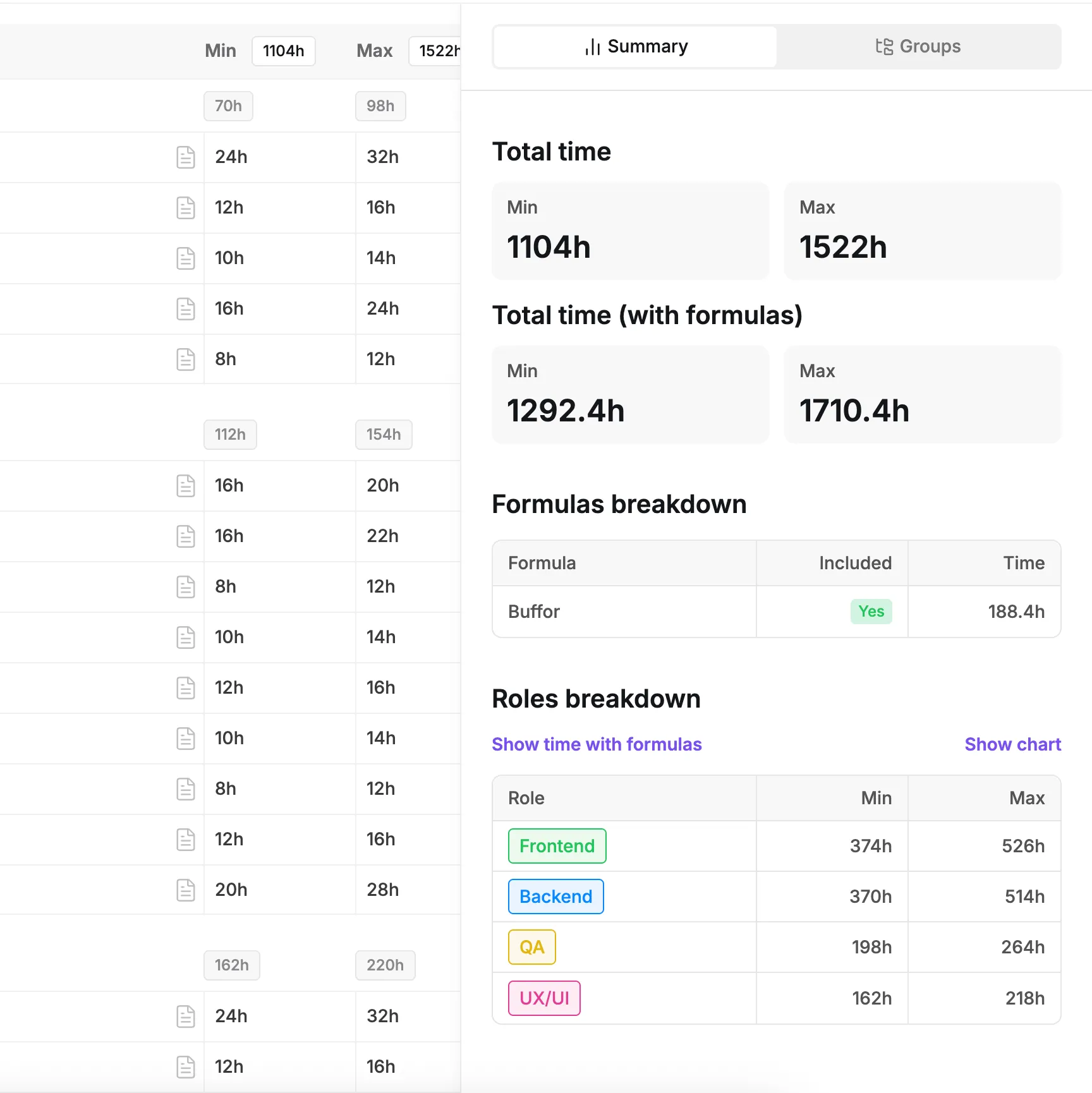Expand the 112h group summary badge
This screenshot has height=1093, width=1092.
230,435
